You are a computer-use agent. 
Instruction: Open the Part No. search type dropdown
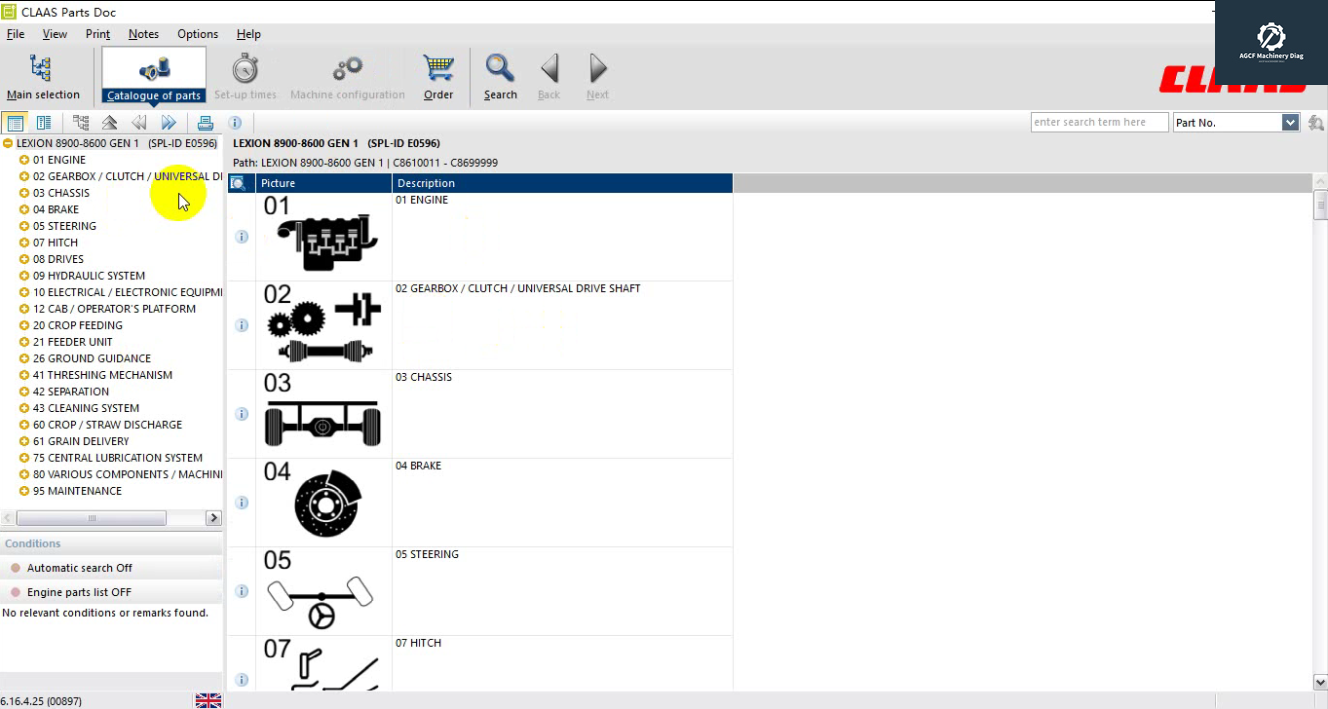pos(1289,123)
